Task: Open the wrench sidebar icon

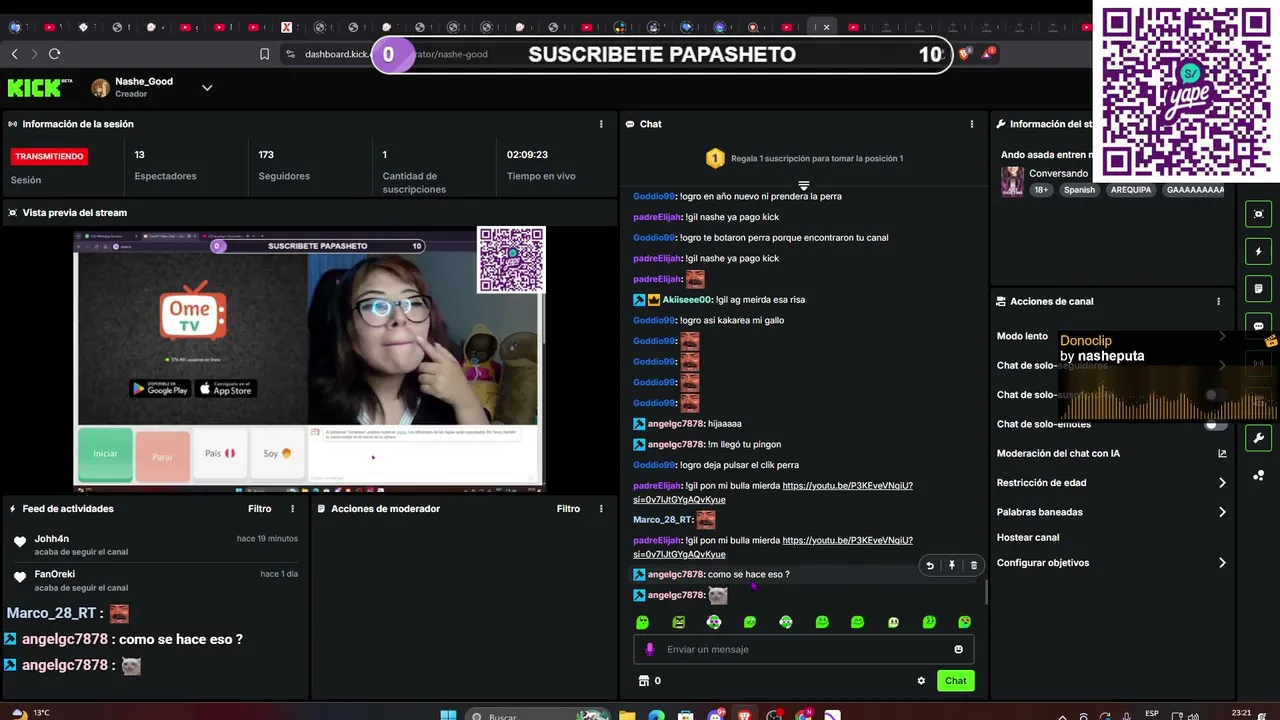Action: (x=1258, y=438)
